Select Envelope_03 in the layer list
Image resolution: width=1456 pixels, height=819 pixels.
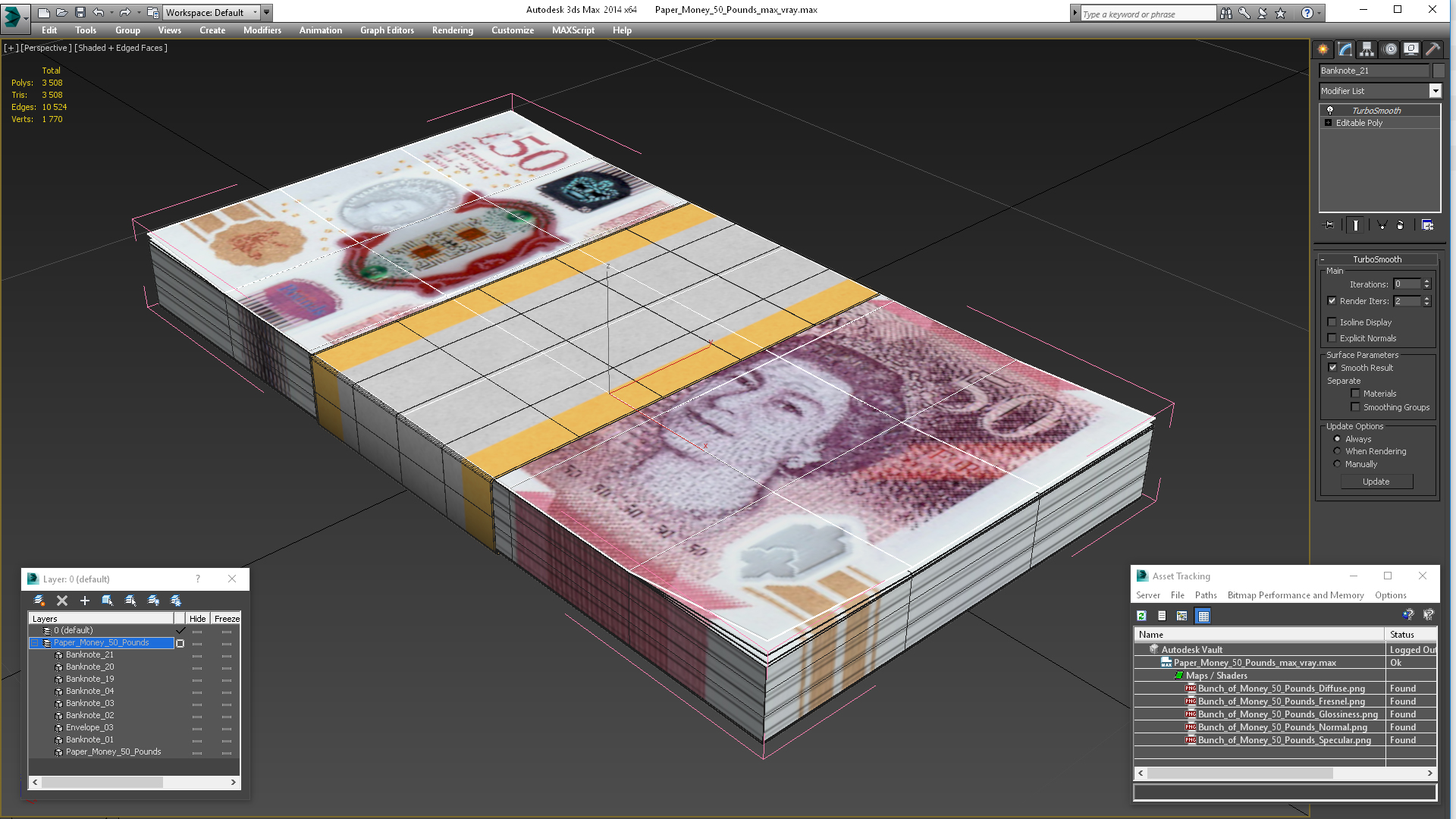click(89, 727)
